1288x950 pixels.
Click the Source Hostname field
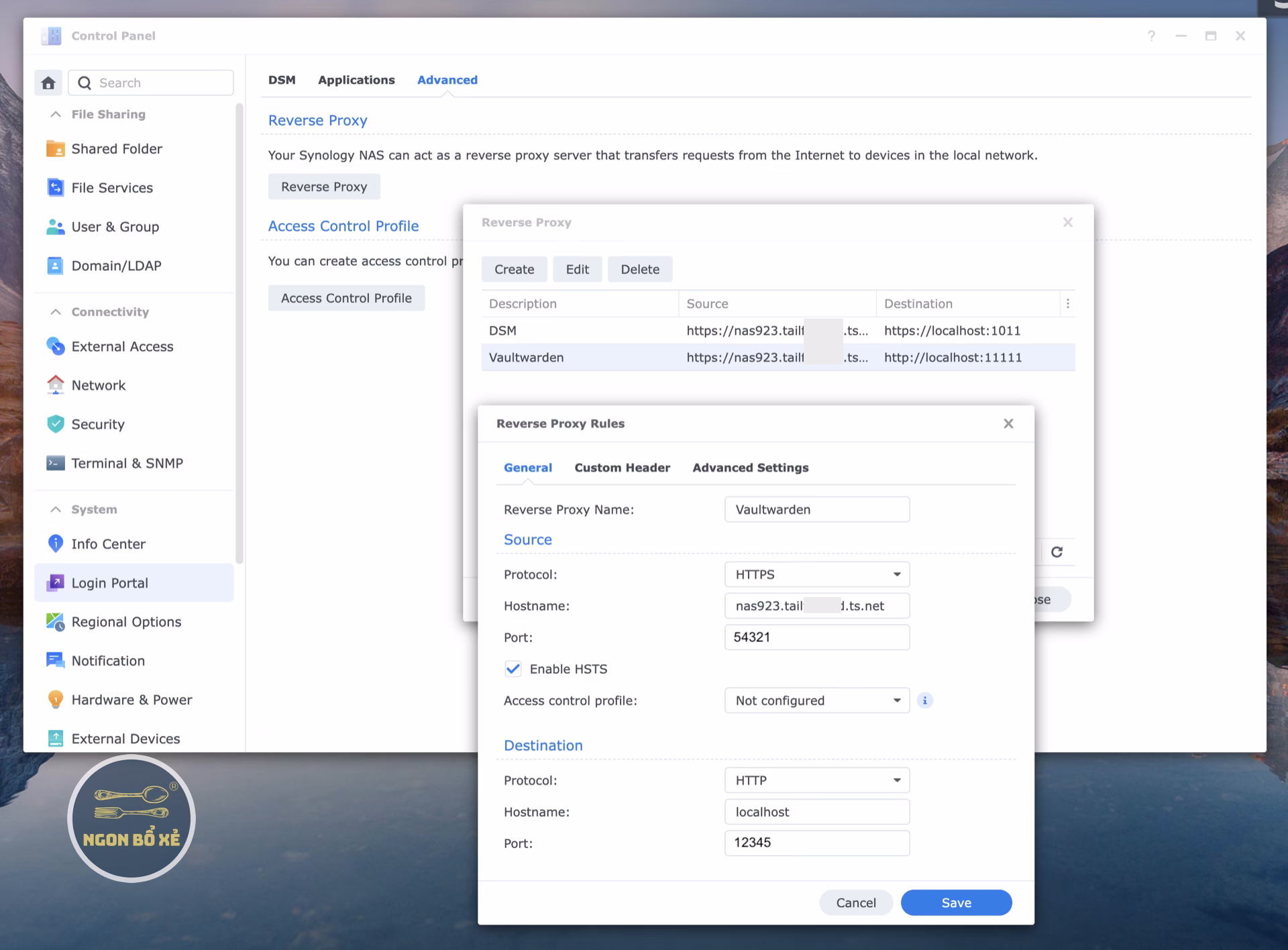[817, 606]
